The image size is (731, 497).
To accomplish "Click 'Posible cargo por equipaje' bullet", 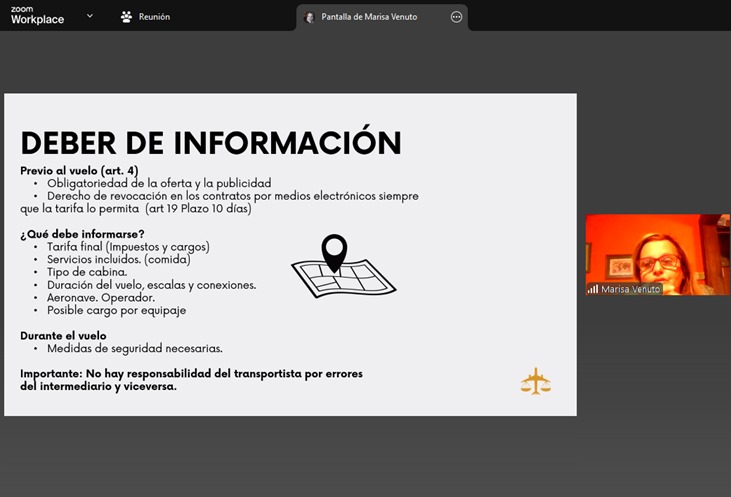I will tap(117, 310).
